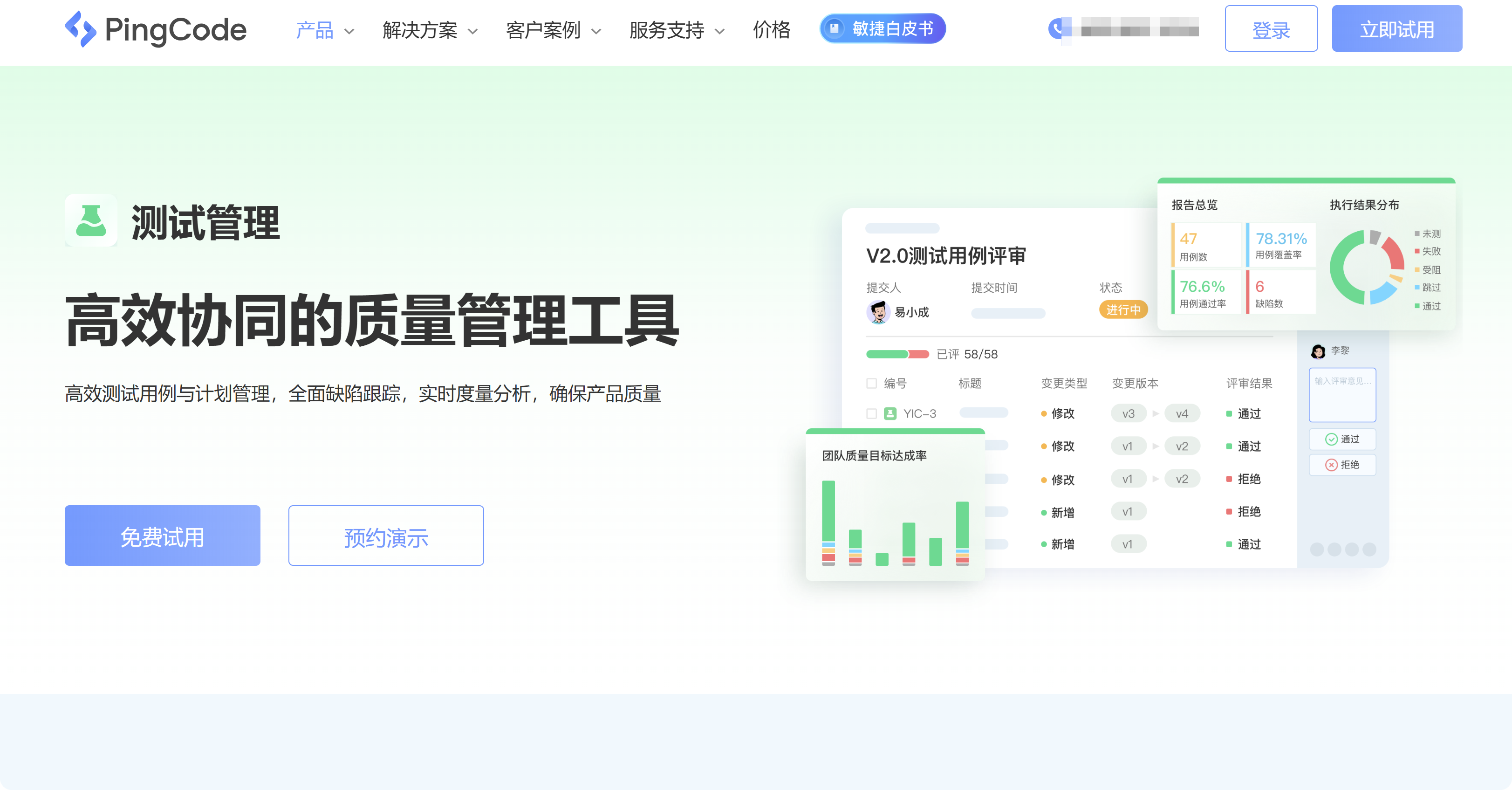The height and width of the screenshot is (790, 1512).
Task: Click 李黎's avatar in the comment panel
Action: [1317, 350]
